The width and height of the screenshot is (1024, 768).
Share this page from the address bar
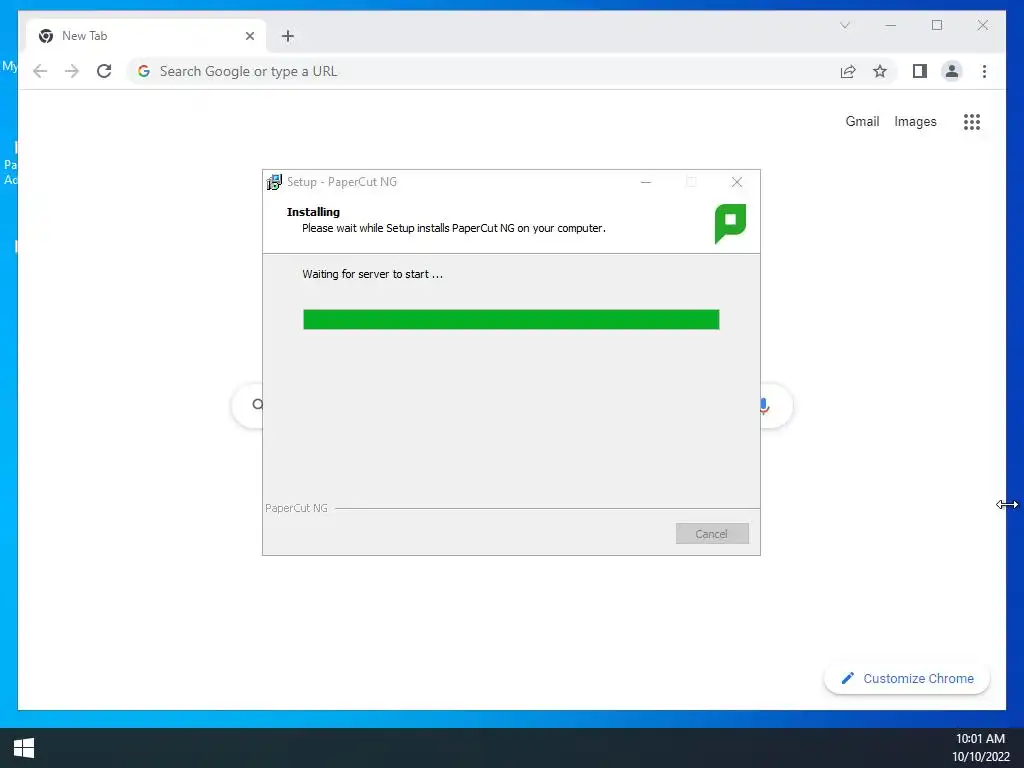[x=848, y=71]
